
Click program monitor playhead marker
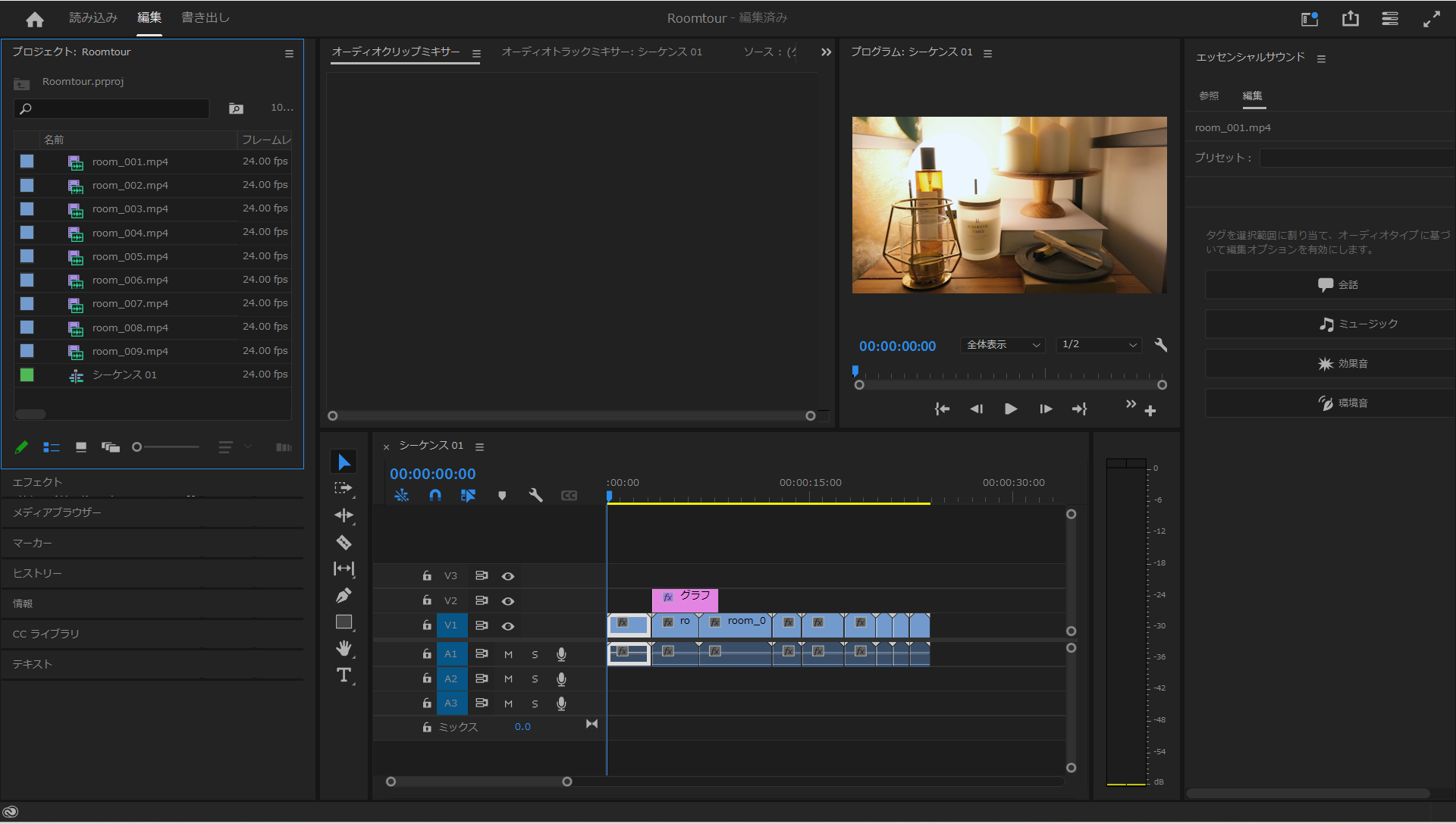pyautogui.click(x=855, y=371)
